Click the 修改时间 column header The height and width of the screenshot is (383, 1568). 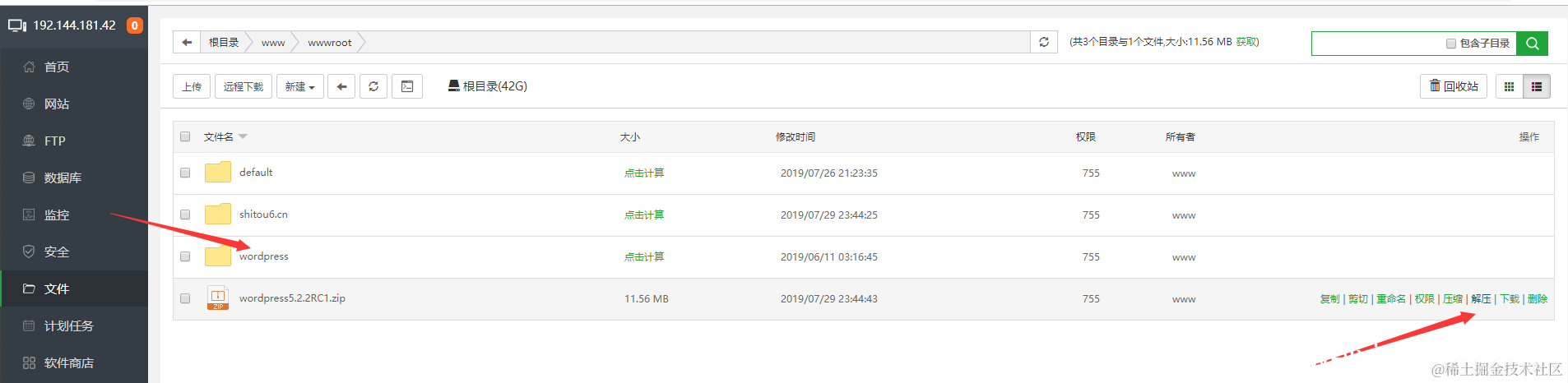tap(796, 137)
